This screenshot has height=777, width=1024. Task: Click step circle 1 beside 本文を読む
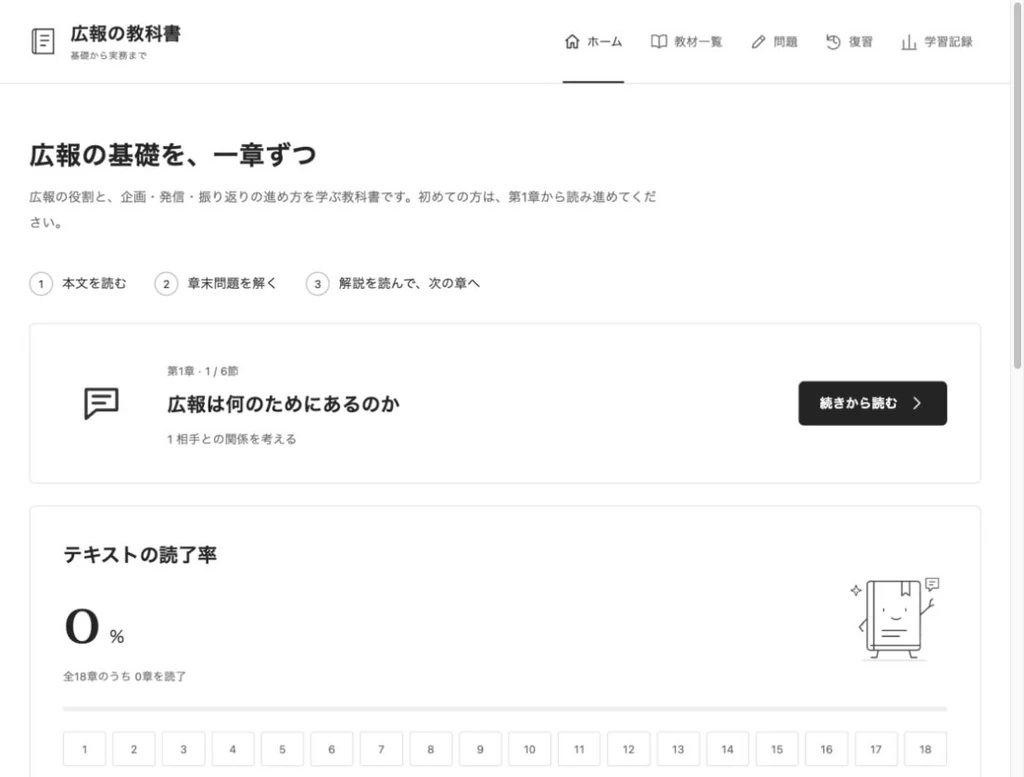(41, 284)
